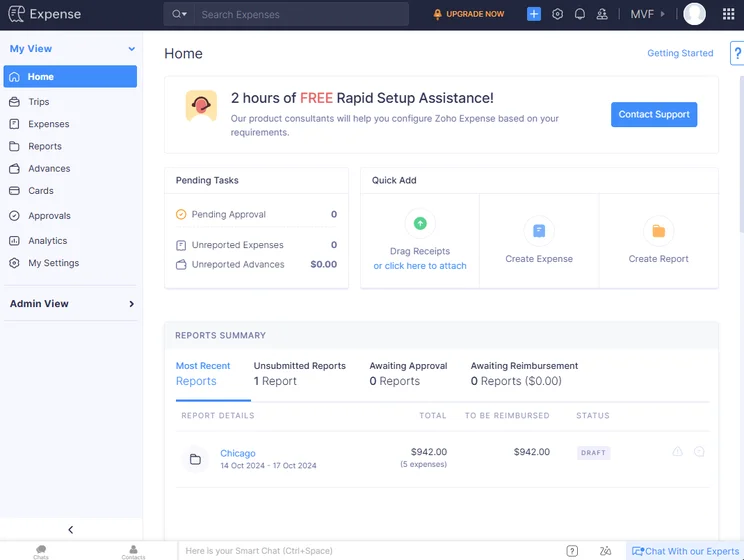744x560 pixels.
Task: Open My Settings in the sidebar
Action: [x=70, y=263]
